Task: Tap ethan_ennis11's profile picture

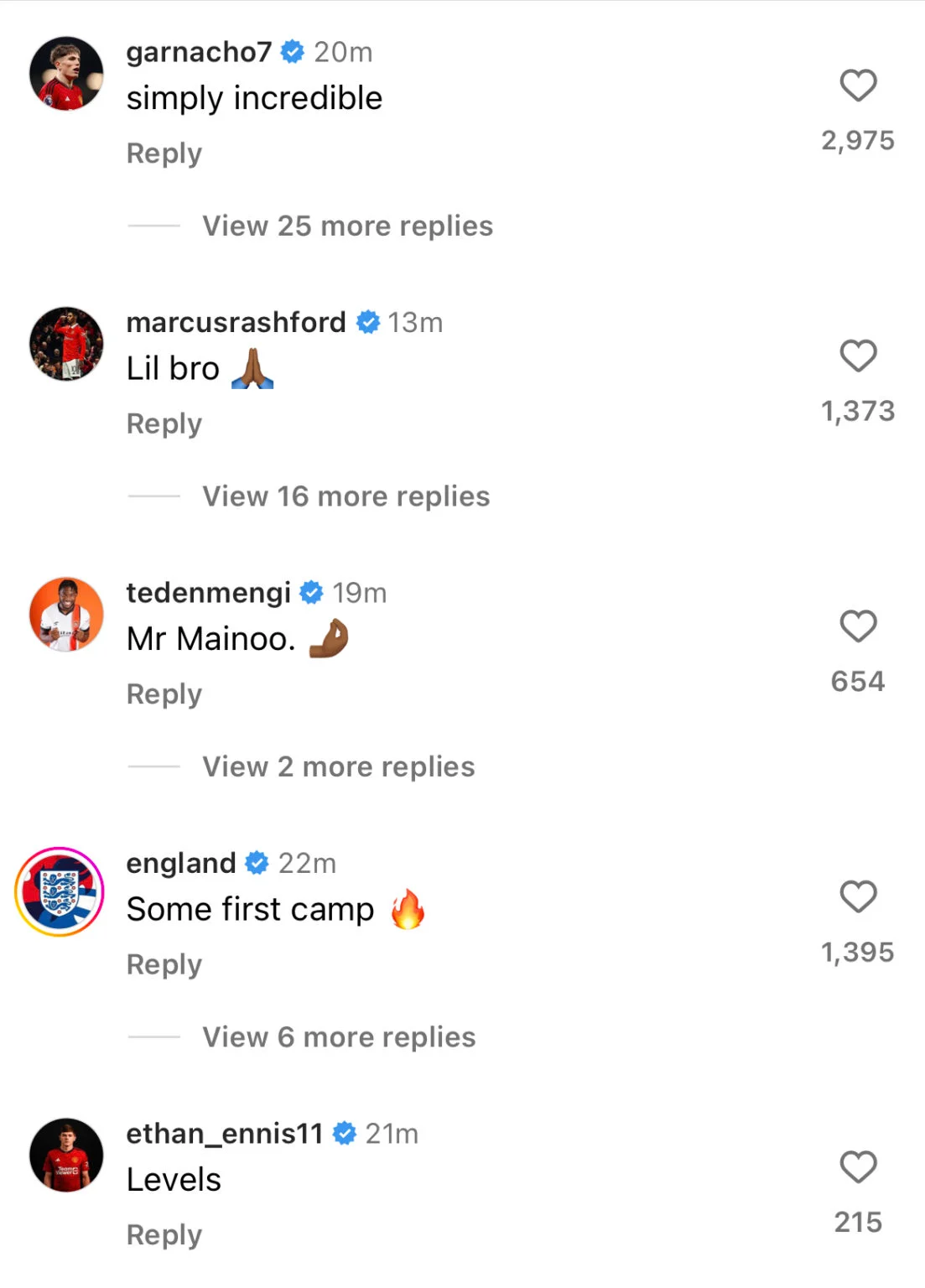Action: [66, 1155]
